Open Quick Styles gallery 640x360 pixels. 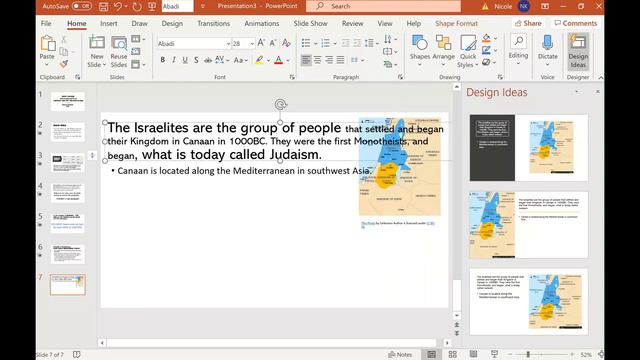click(468, 52)
